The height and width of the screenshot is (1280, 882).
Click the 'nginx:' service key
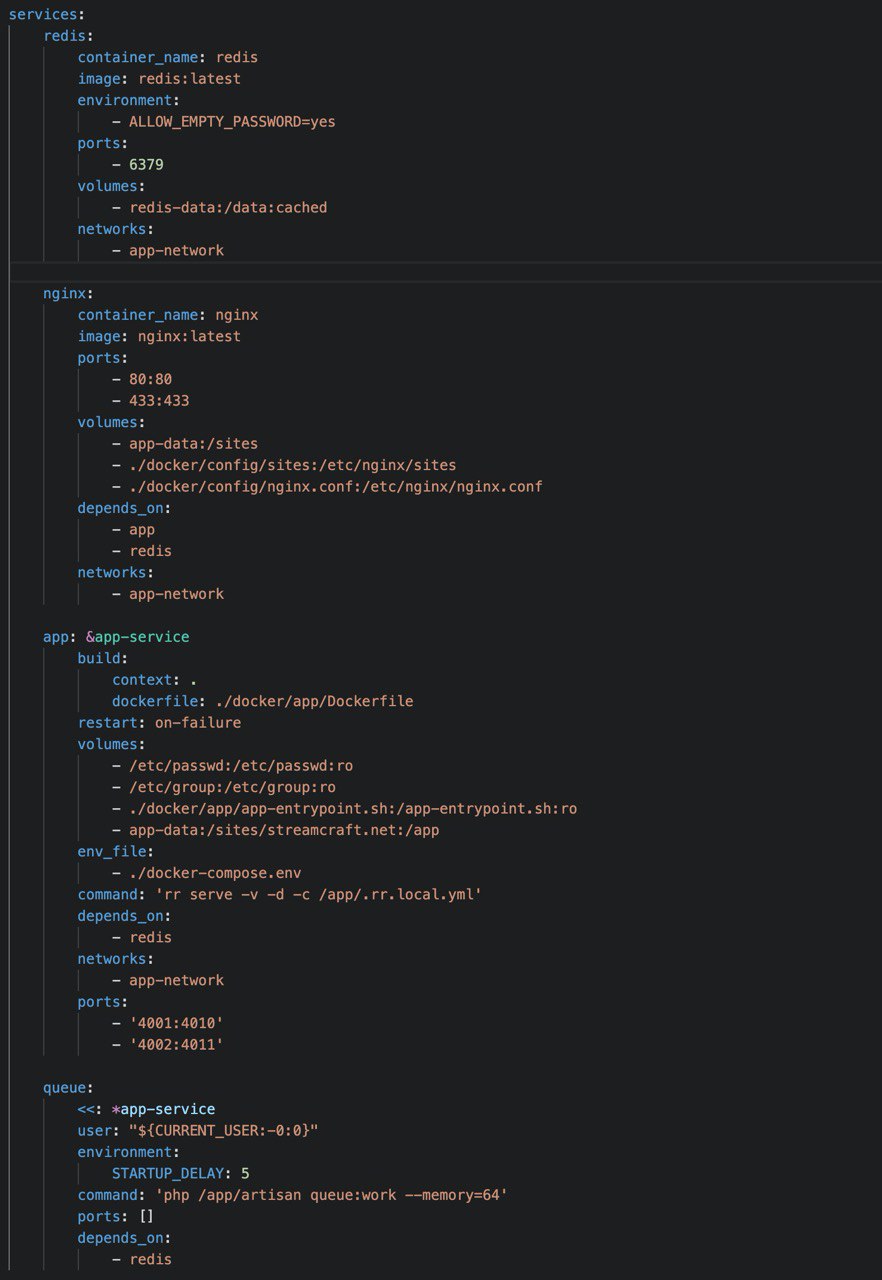point(68,293)
